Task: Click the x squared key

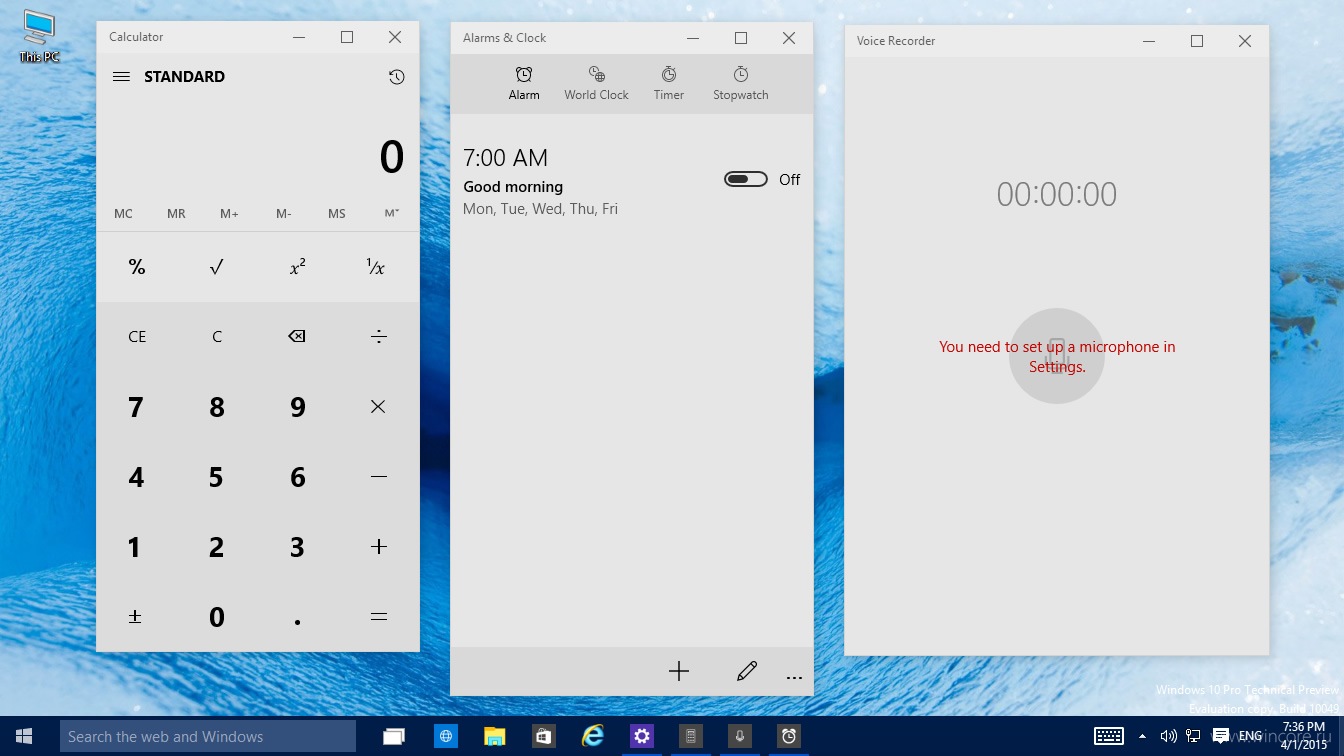Action: [x=297, y=267]
